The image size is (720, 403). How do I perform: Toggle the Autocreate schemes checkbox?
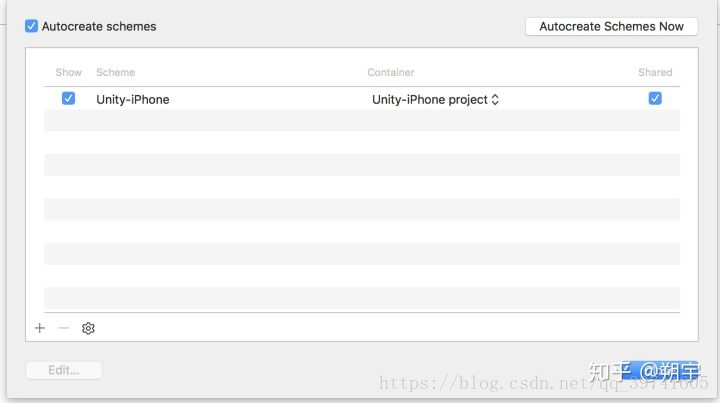coord(31,26)
